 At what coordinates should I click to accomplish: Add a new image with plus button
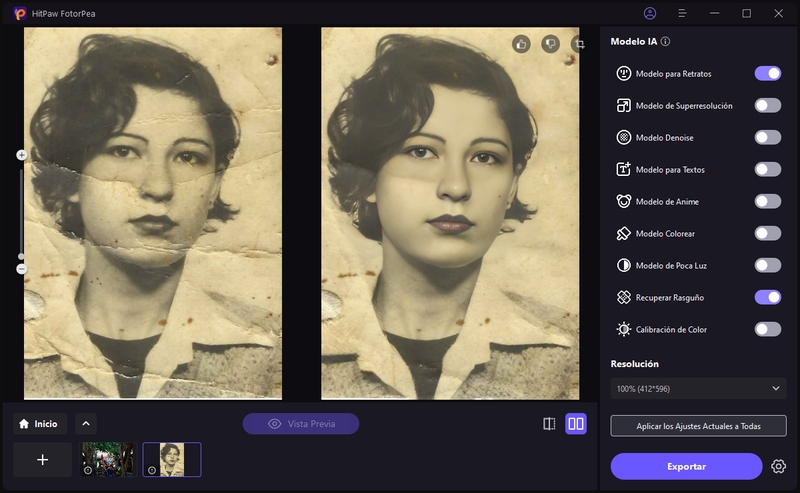pyautogui.click(x=43, y=460)
